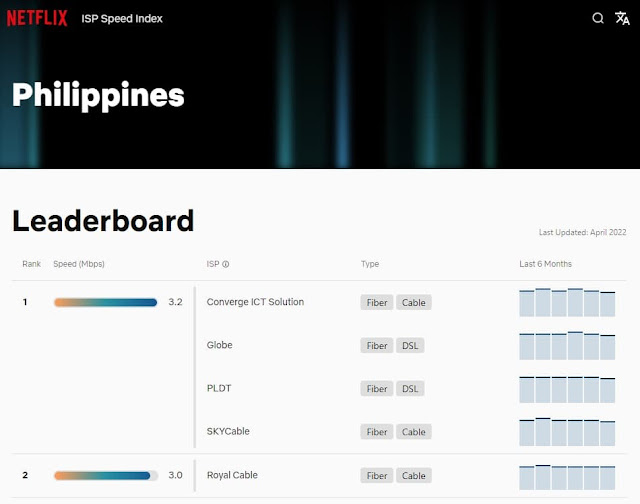Click the Philippines page heading

tap(98, 95)
